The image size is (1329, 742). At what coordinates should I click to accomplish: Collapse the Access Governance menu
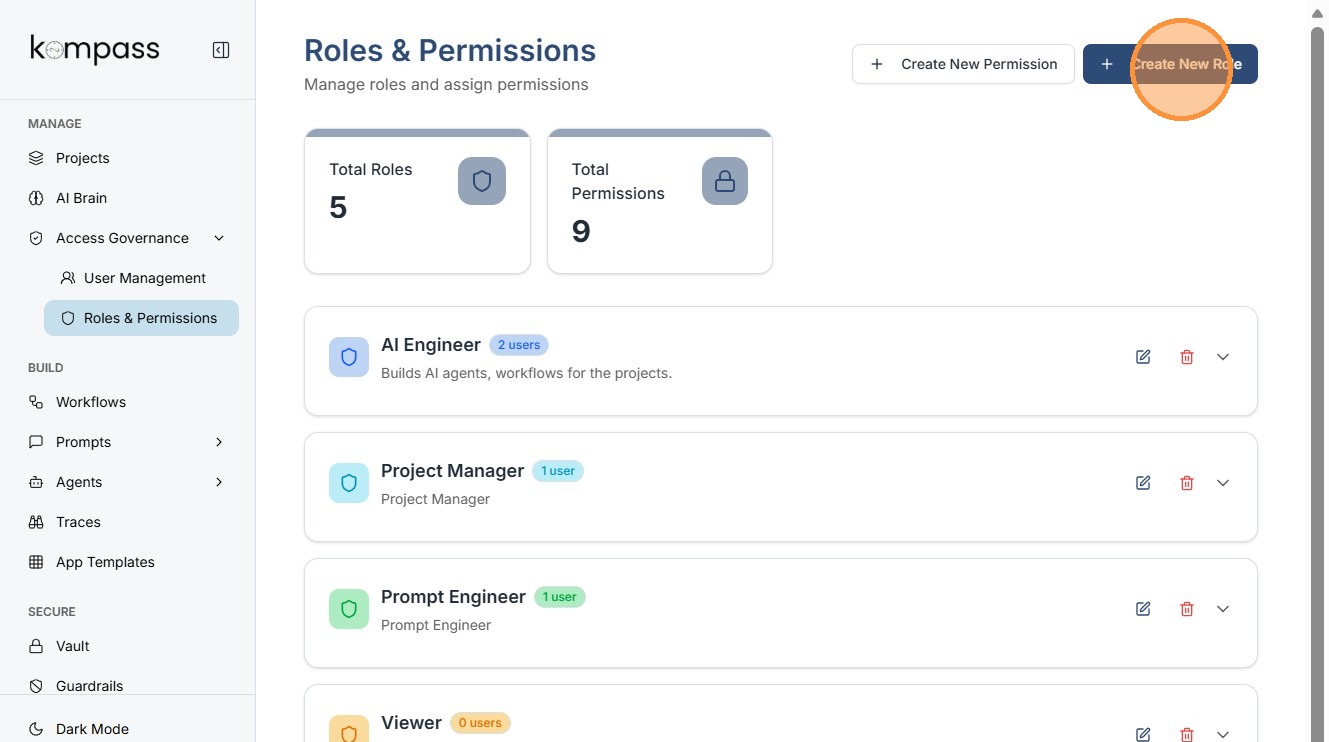219,238
